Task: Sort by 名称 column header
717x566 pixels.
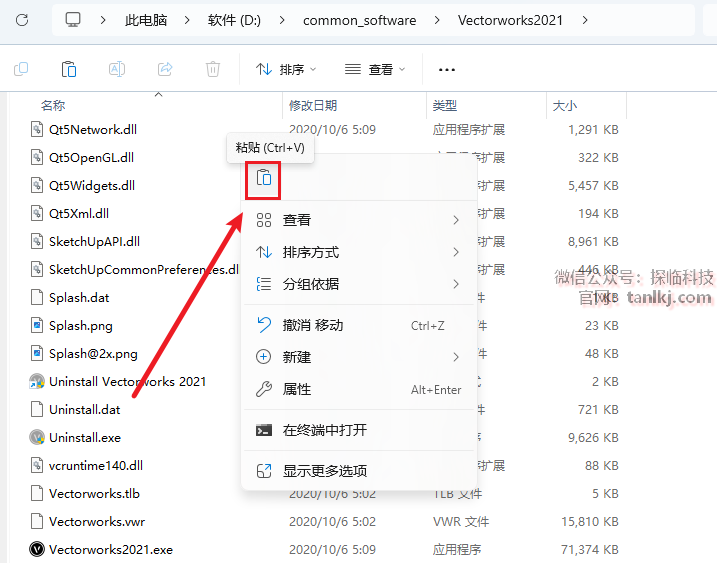Action: [53, 106]
